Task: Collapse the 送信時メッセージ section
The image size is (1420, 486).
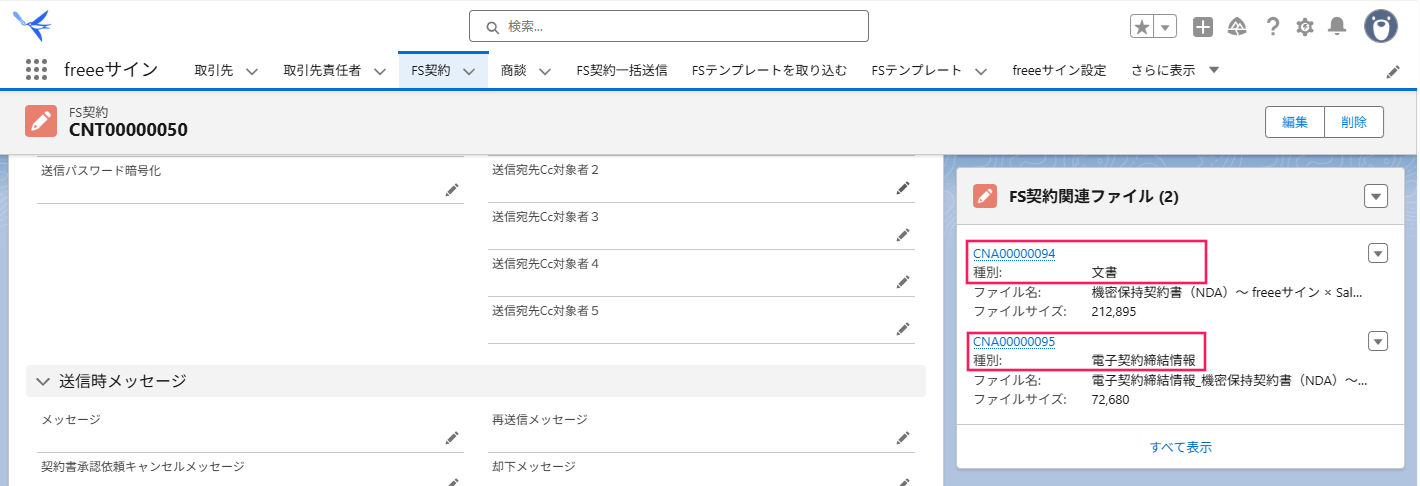Action: click(x=43, y=381)
